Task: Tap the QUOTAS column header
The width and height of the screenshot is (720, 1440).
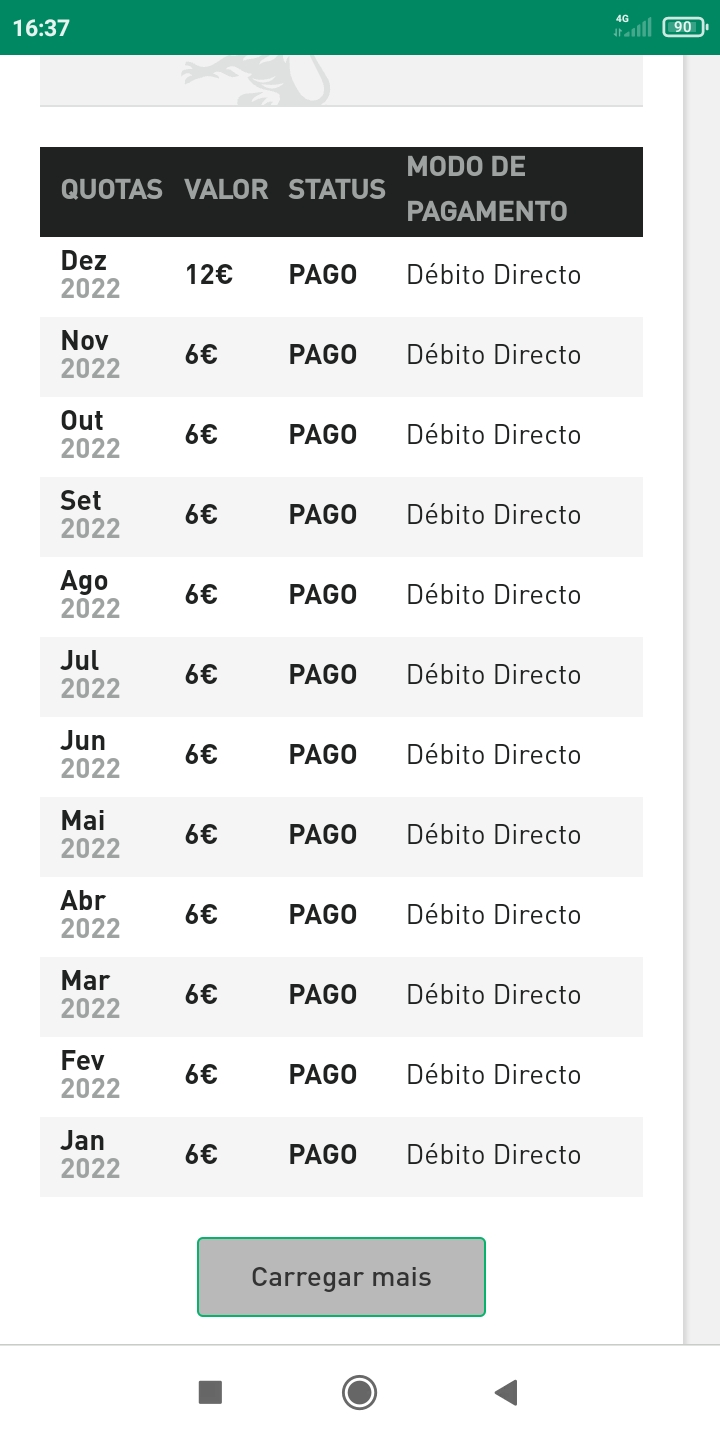Action: [111, 190]
